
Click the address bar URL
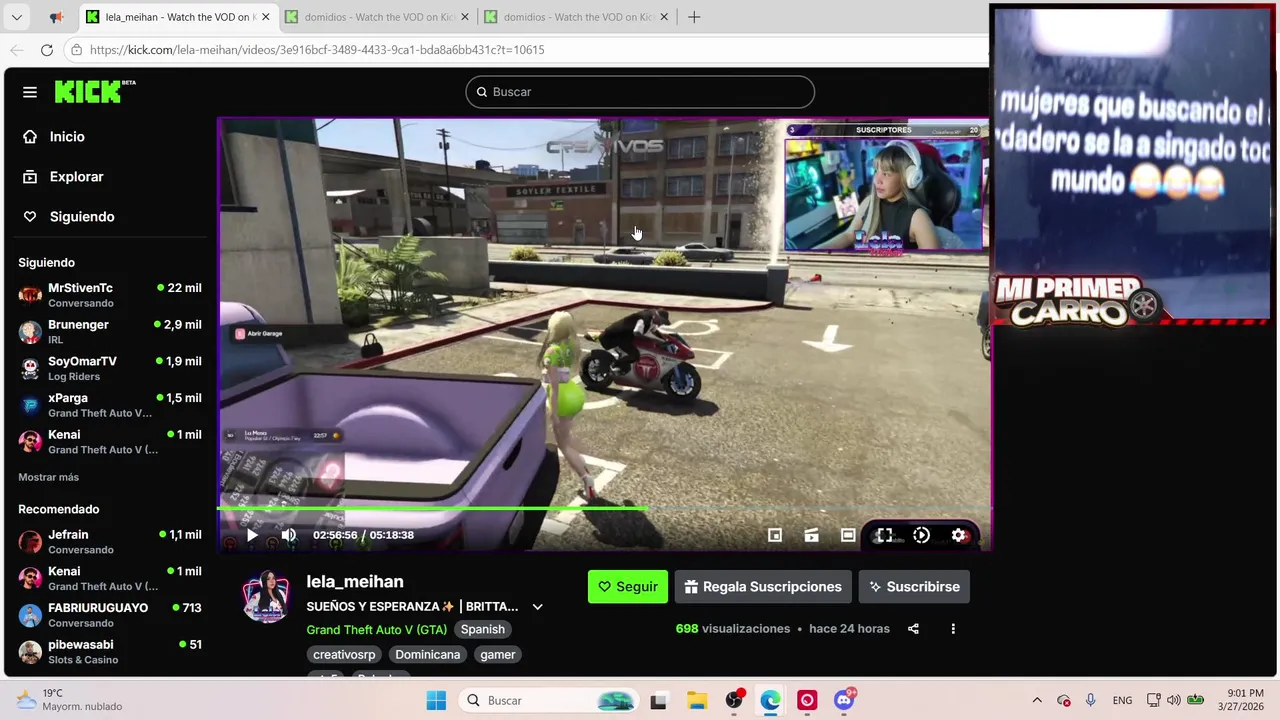(317, 50)
